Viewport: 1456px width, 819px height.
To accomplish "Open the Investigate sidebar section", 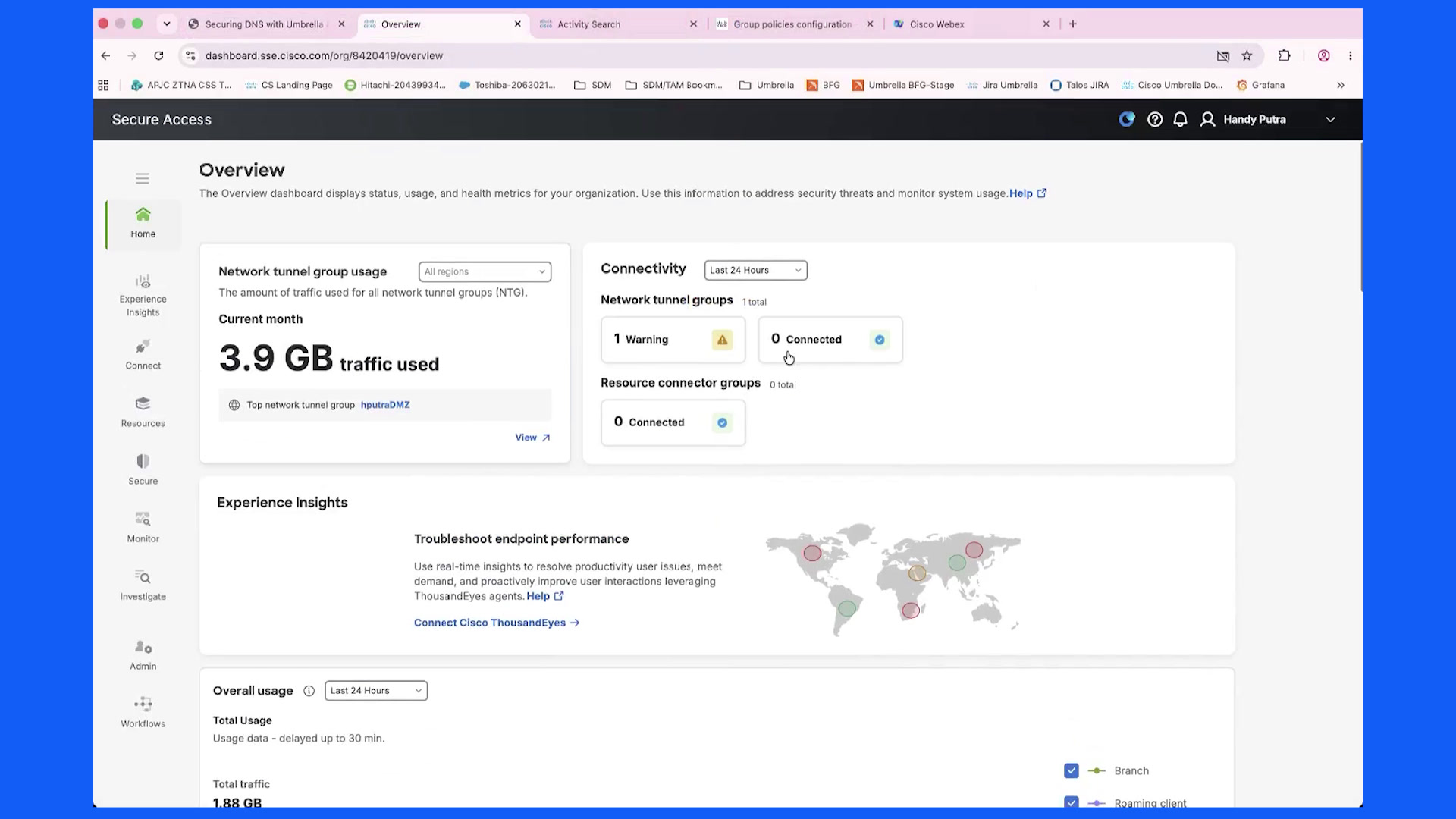I will point(143,585).
